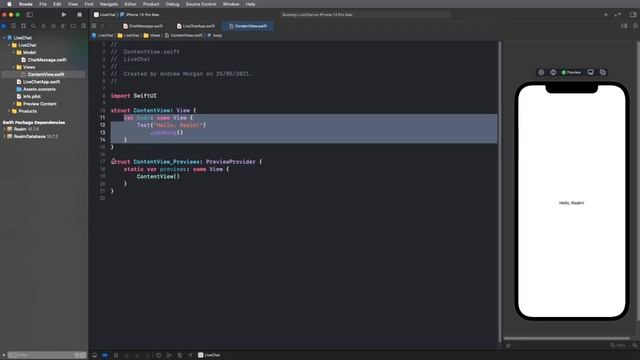Open the Issue navigator warning icon

click(x=43, y=26)
